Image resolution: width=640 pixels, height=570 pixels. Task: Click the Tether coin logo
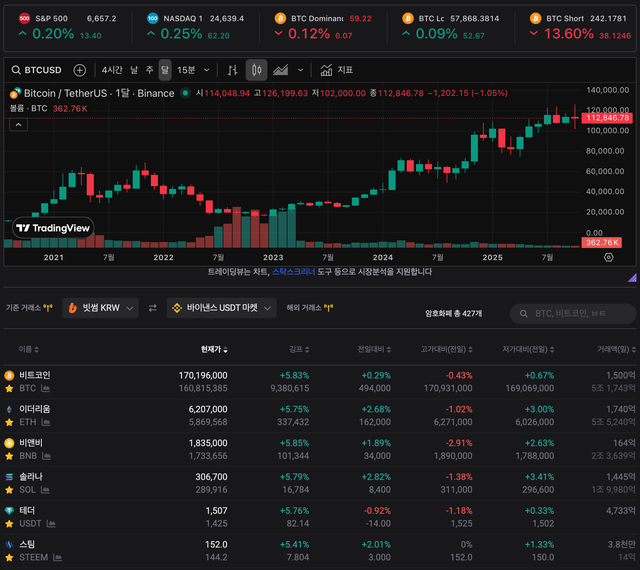click(x=9, y=511)
